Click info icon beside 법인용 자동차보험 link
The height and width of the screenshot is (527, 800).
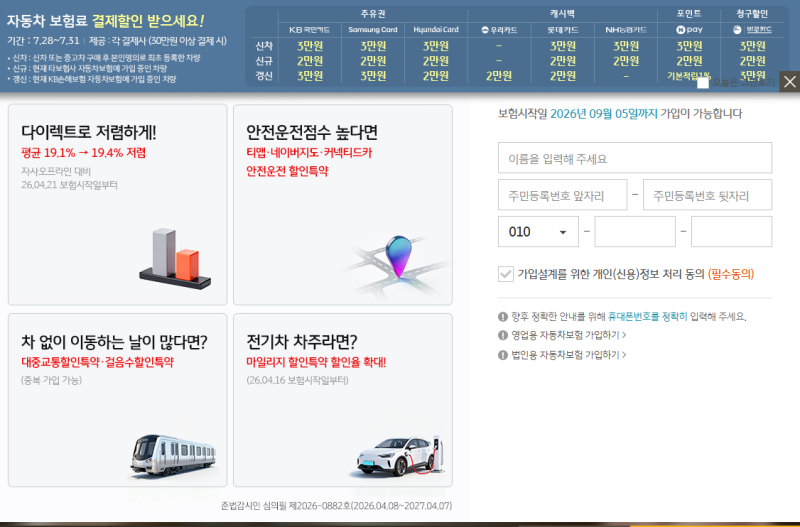[x=503, y=355]
